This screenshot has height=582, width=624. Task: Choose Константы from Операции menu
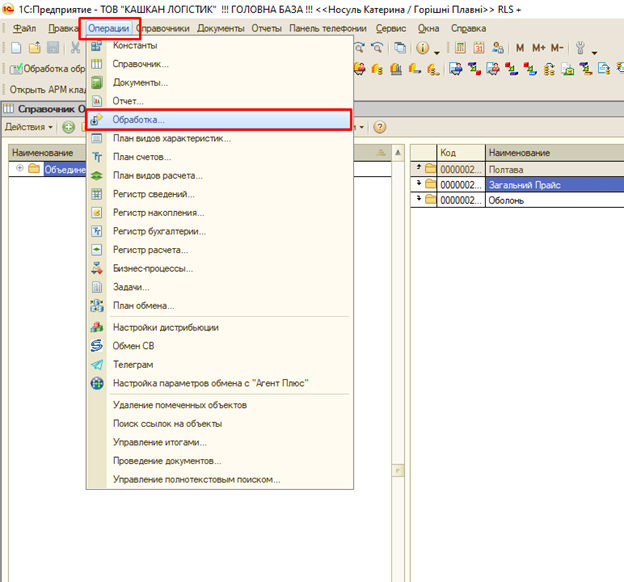click(x=220, y=45)
